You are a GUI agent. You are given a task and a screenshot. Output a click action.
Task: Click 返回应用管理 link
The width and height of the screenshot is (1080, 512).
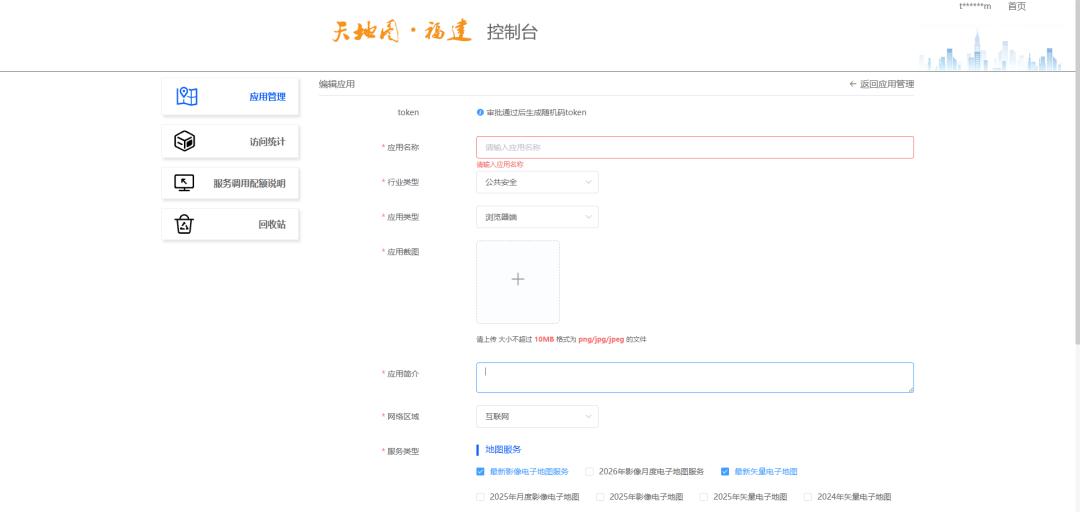point(886,84)
